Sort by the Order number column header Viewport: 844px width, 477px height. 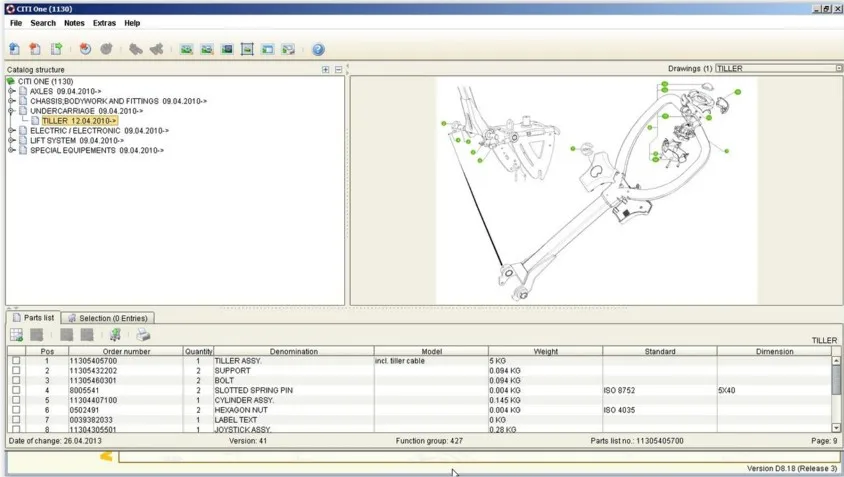(x=126, y=351)
